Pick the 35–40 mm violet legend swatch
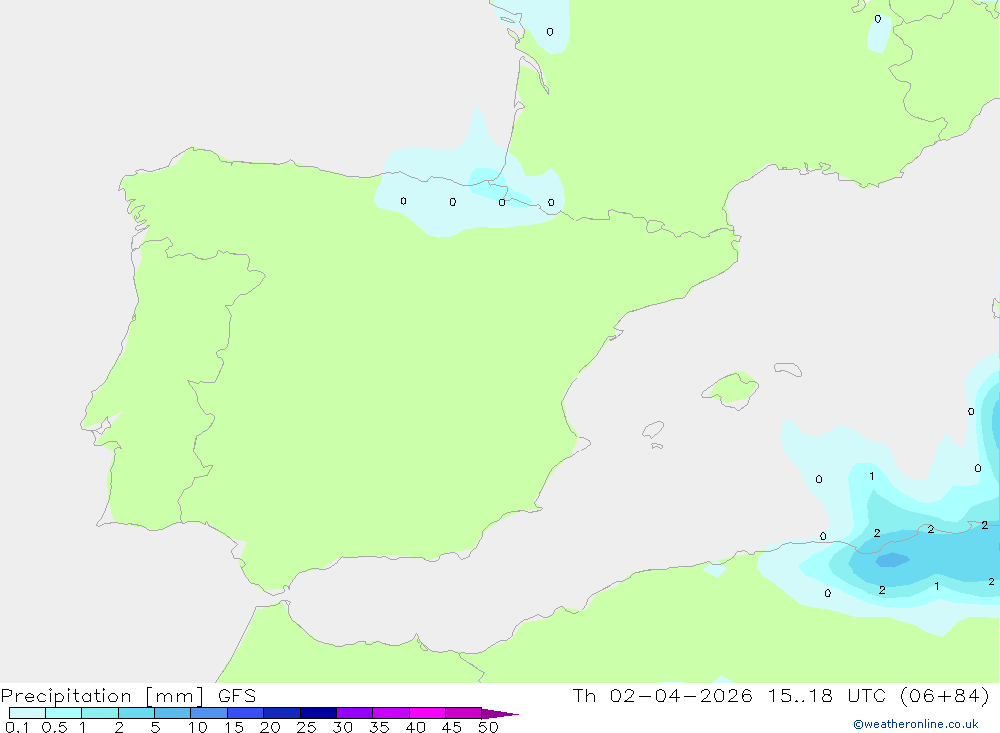Screen dimensions: 1000x733 [x=390, y=713]
